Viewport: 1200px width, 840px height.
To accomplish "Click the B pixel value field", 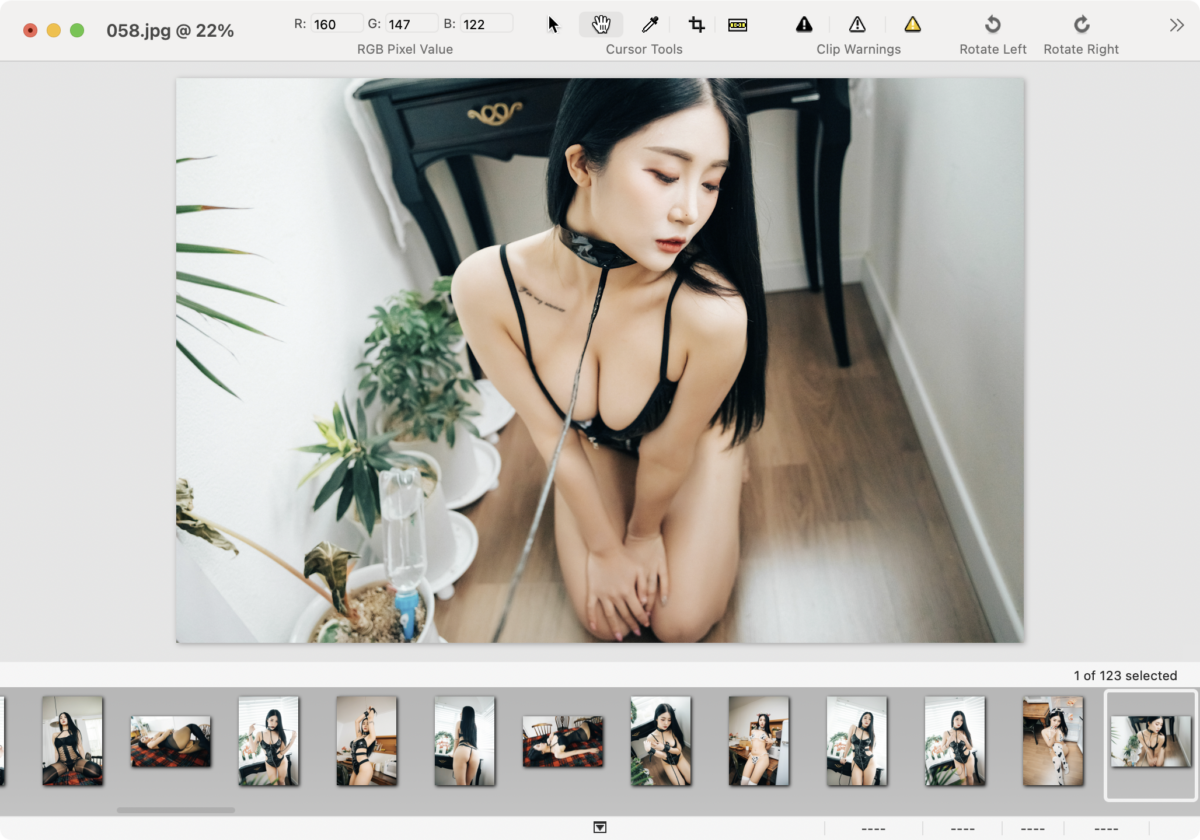I will [x=487, y=23].
